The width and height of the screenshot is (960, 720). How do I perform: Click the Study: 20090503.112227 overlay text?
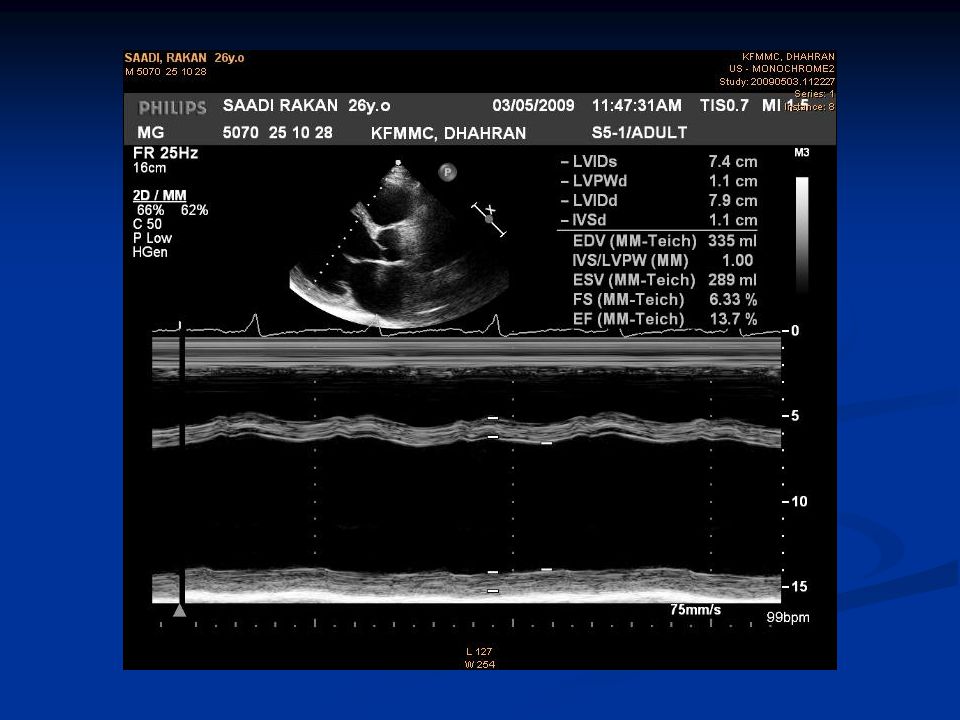click(777, 81)
